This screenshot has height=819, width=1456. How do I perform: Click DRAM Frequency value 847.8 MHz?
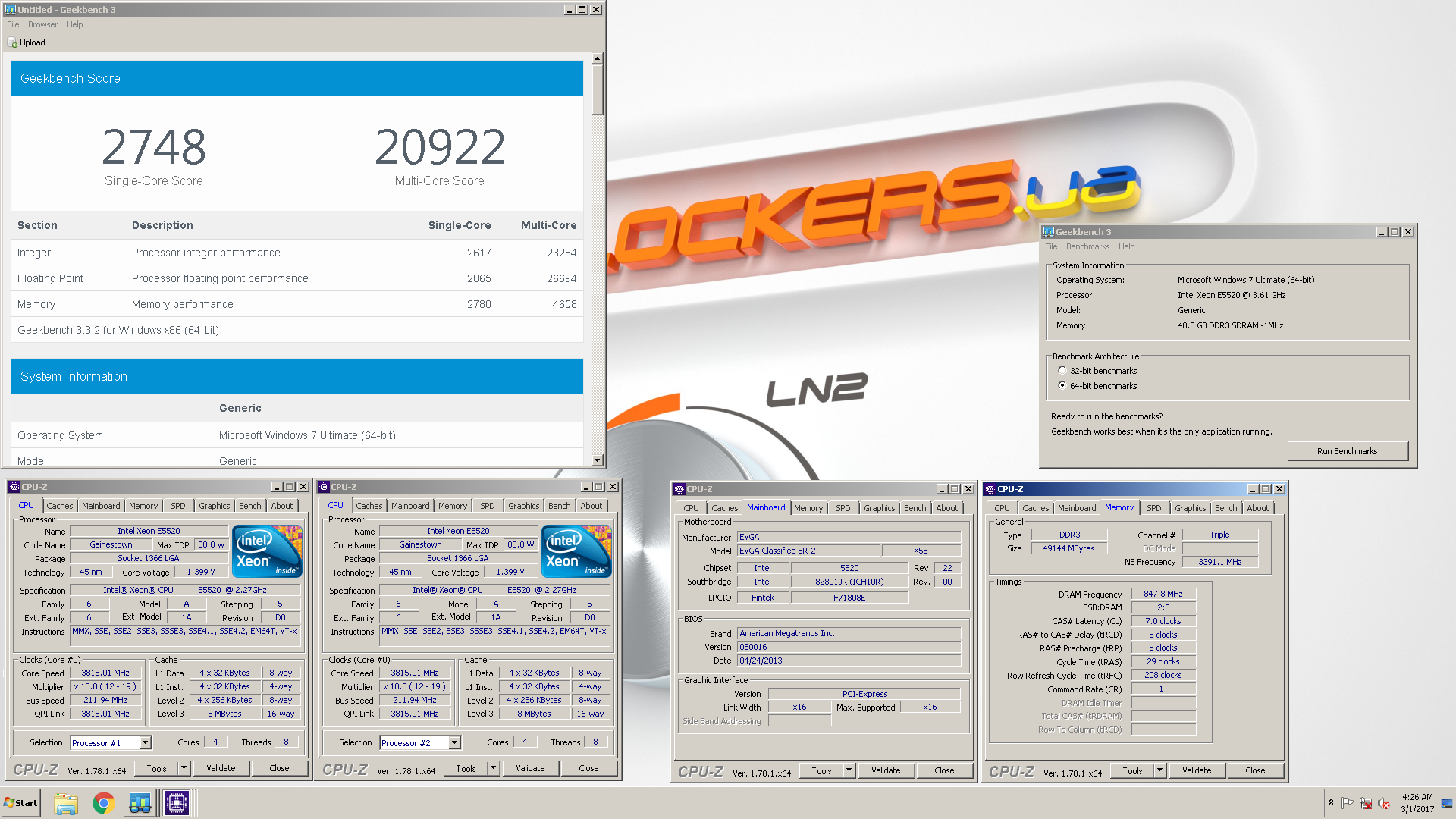coord(1163,594)
